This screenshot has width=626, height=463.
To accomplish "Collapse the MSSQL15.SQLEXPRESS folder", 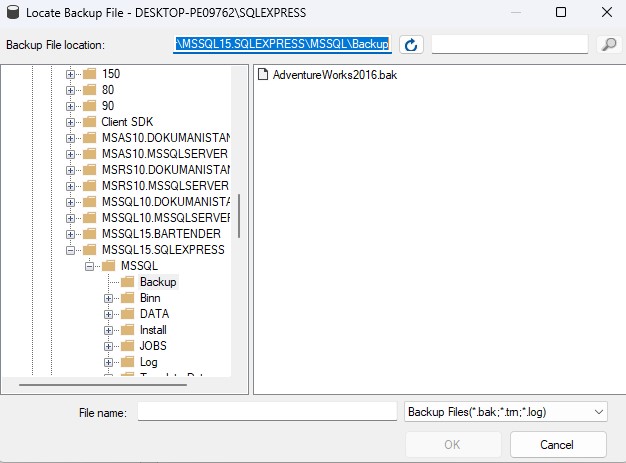I will click(x=70, y=250).
